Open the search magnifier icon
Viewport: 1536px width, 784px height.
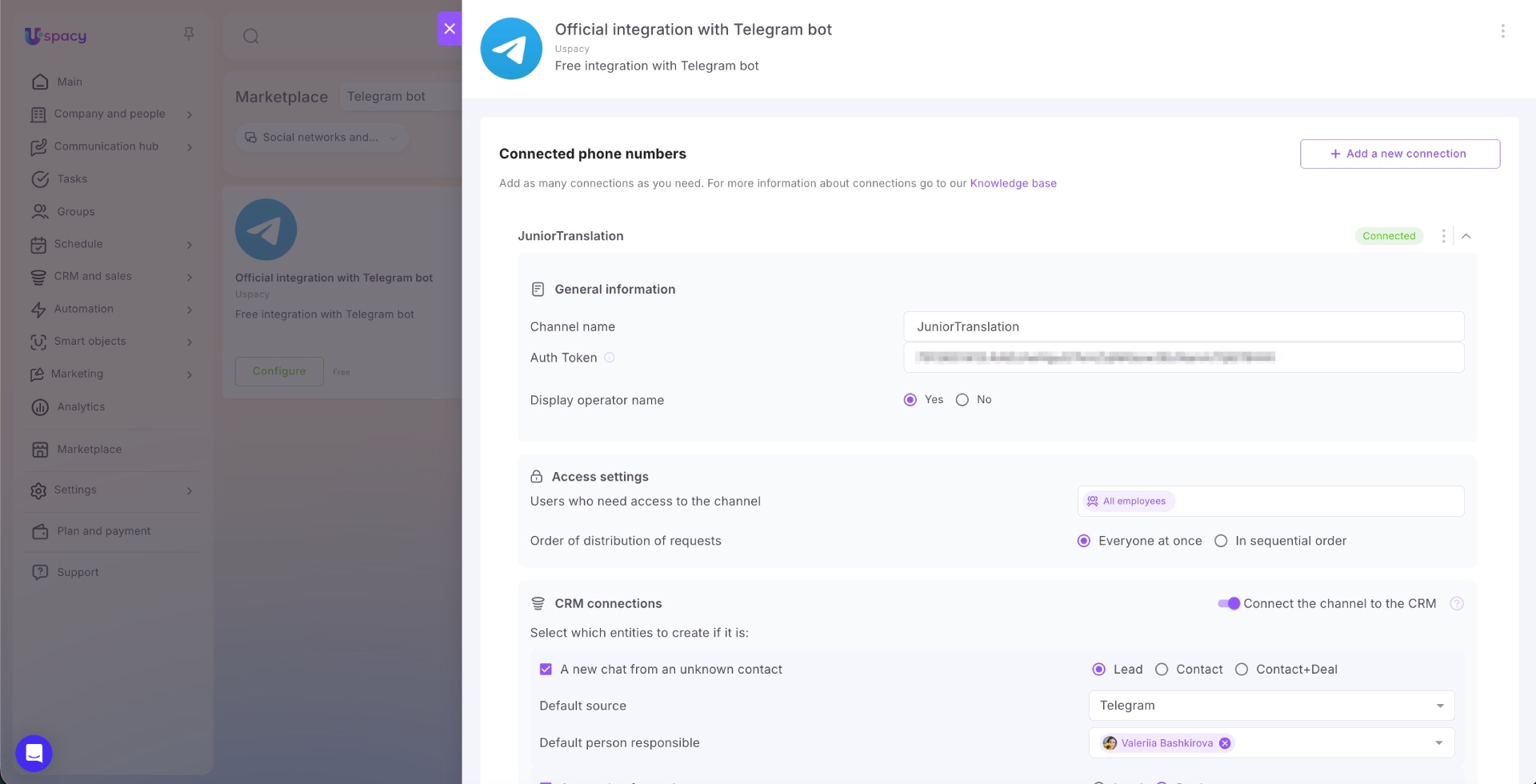tap(250, 36)
